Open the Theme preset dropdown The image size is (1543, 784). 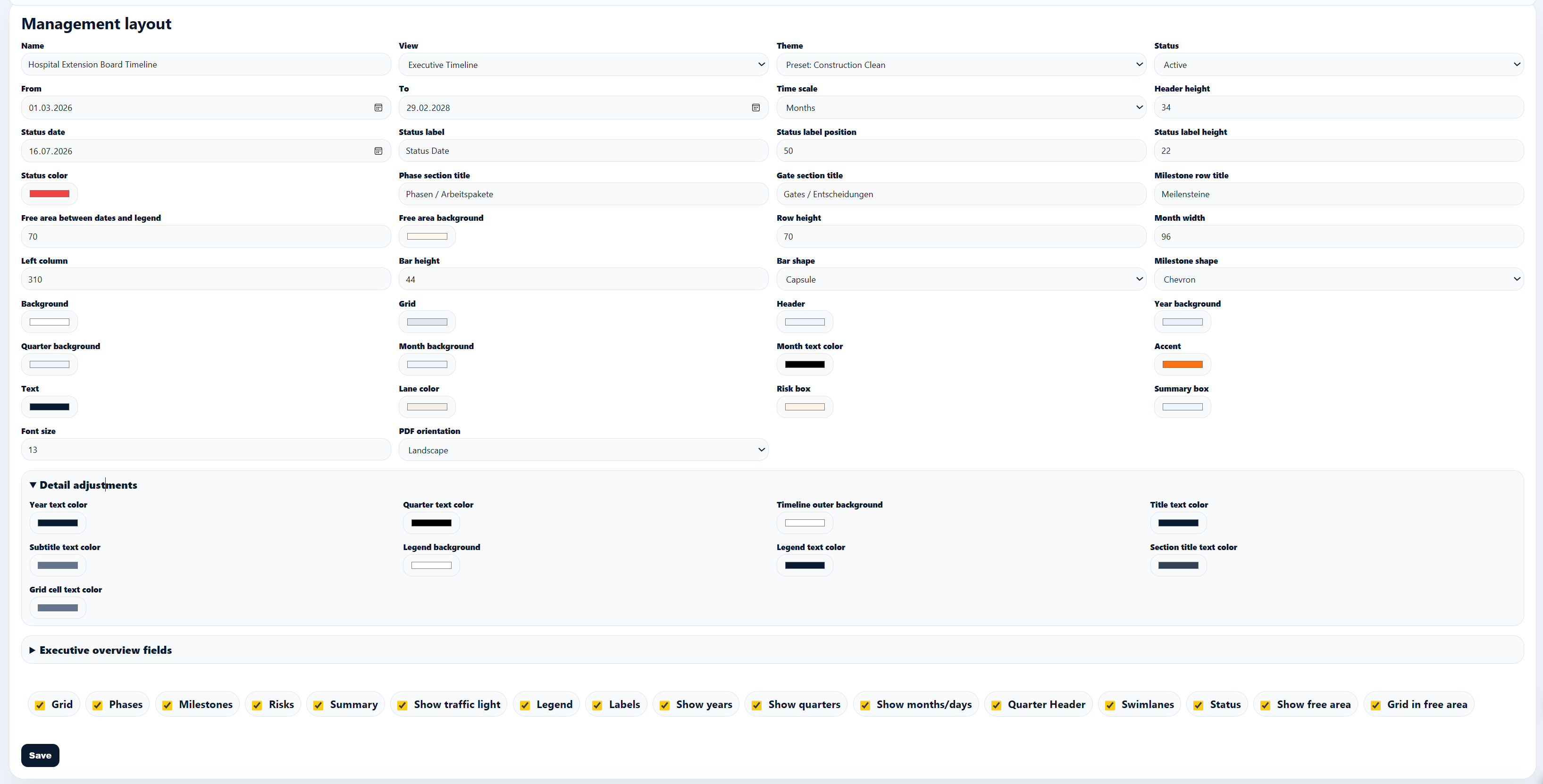click(x=961, y=65)
